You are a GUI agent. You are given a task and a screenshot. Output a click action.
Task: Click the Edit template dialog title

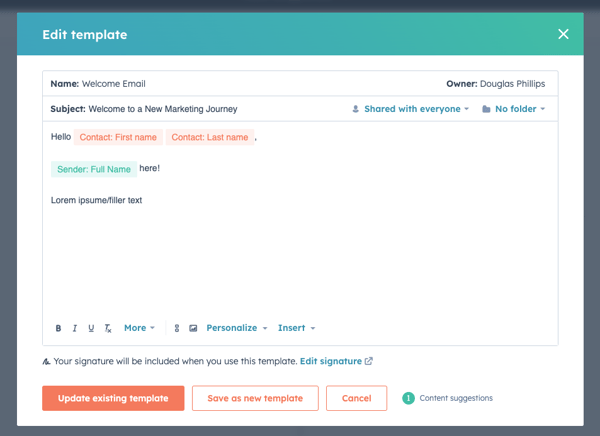(x=85, y=34)
